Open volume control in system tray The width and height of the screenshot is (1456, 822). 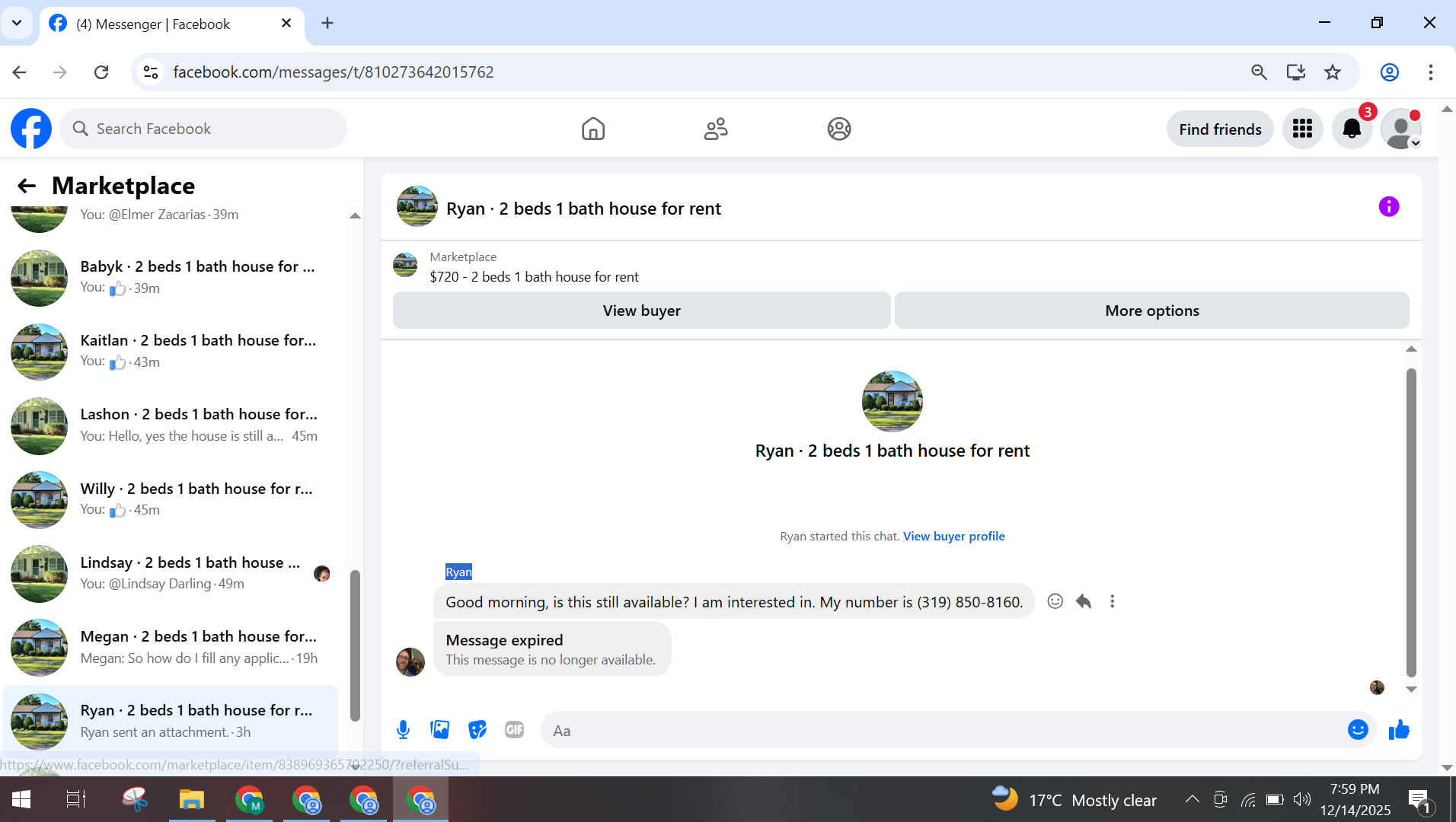click(x=1302, y=799)
